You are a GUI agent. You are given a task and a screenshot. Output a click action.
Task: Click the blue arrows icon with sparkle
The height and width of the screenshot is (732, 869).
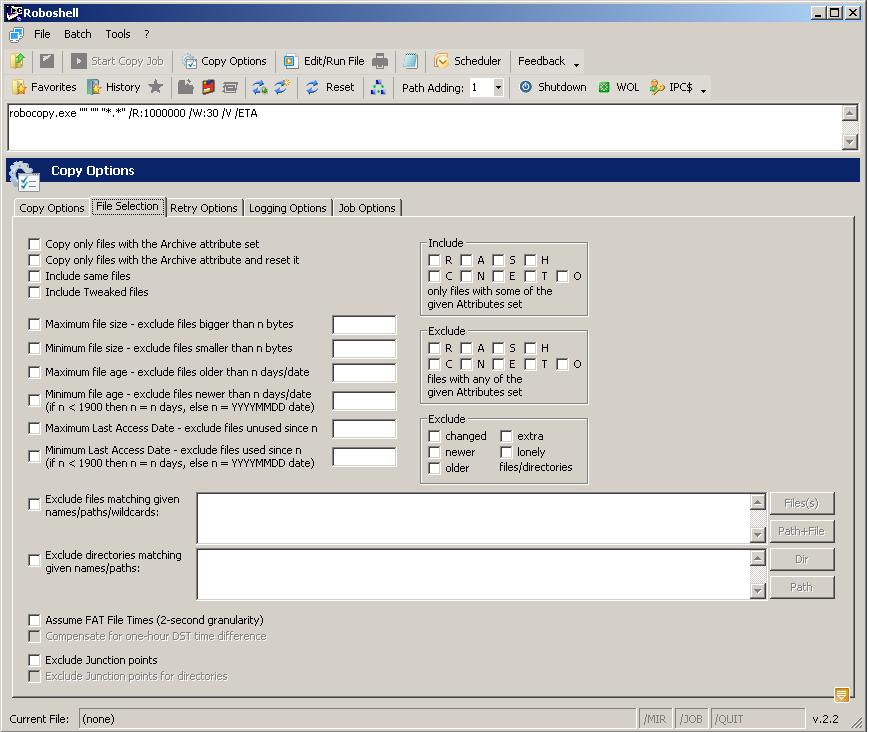282,87
